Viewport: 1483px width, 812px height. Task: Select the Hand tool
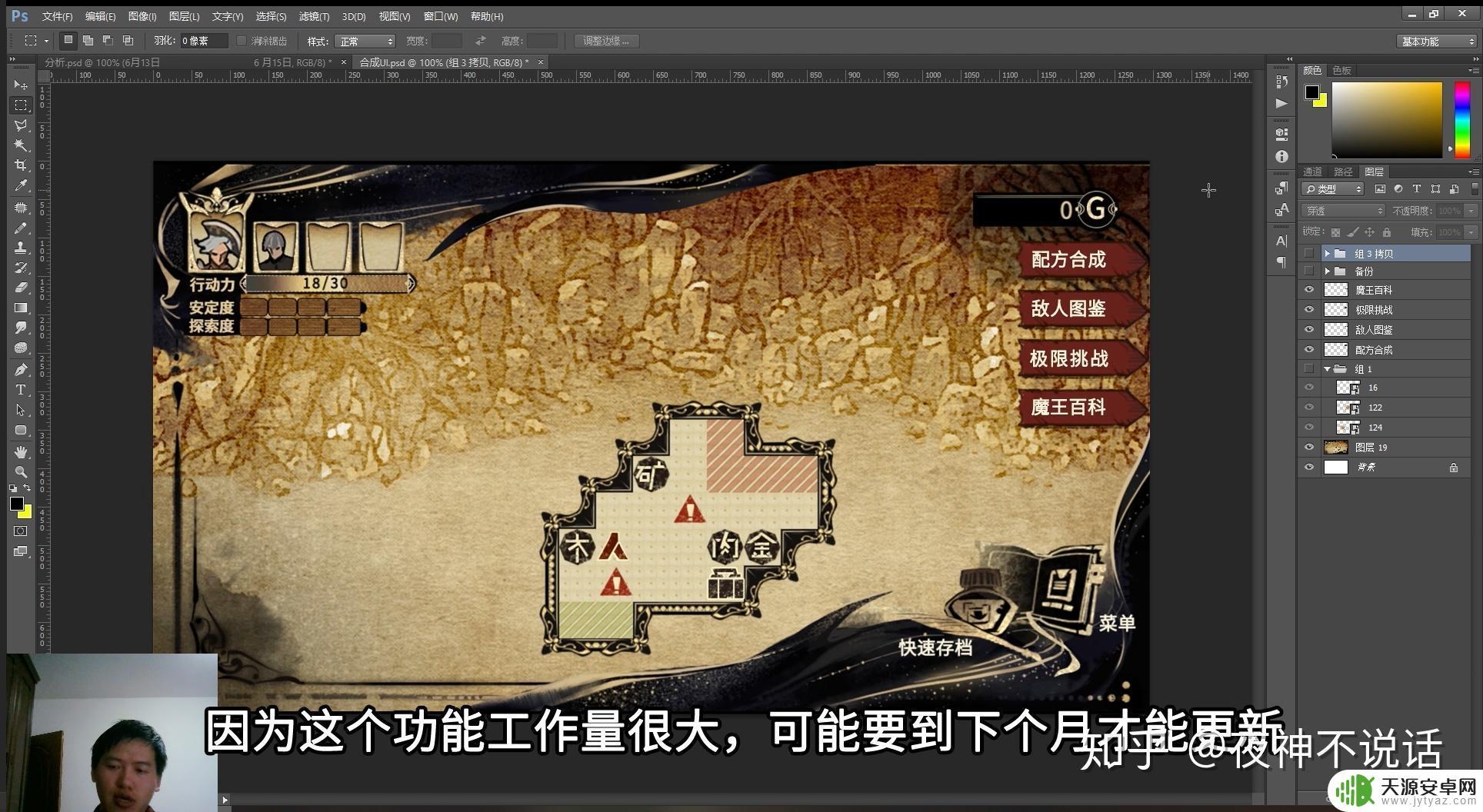point(21,452)
